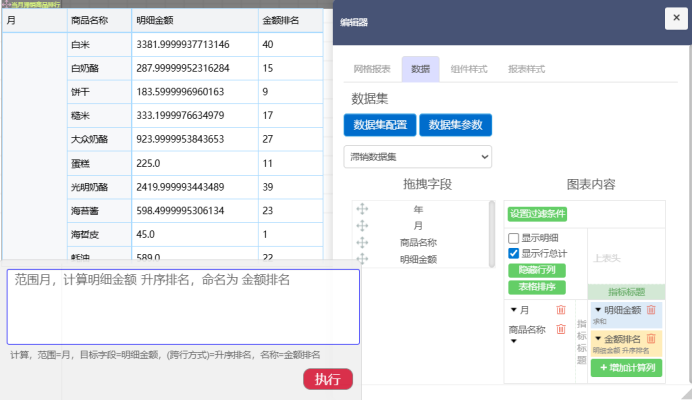
Task: Click the 月 field in the drag list
Action: [x=418, y=226]
